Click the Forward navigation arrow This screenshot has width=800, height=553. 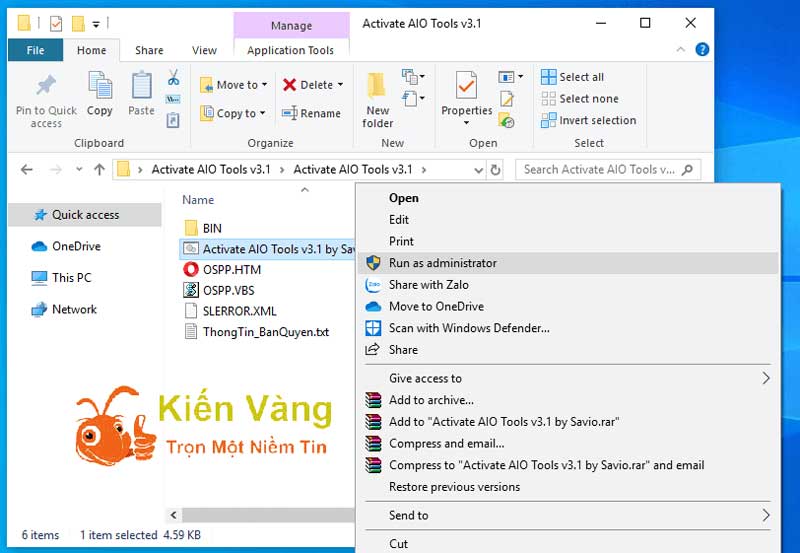click(x=56, y=169)
